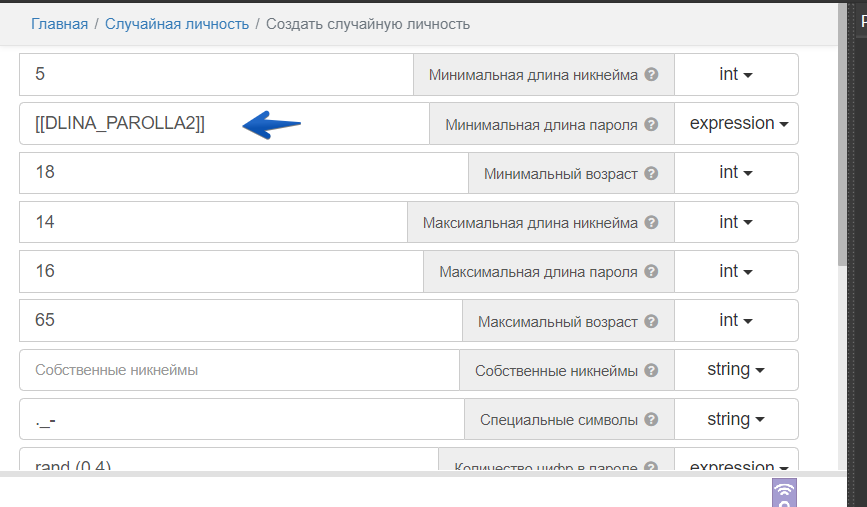Open string type dropdown for Собственные никнеймы
This screenshot has width=867, height=507.
tap(736, 370)
